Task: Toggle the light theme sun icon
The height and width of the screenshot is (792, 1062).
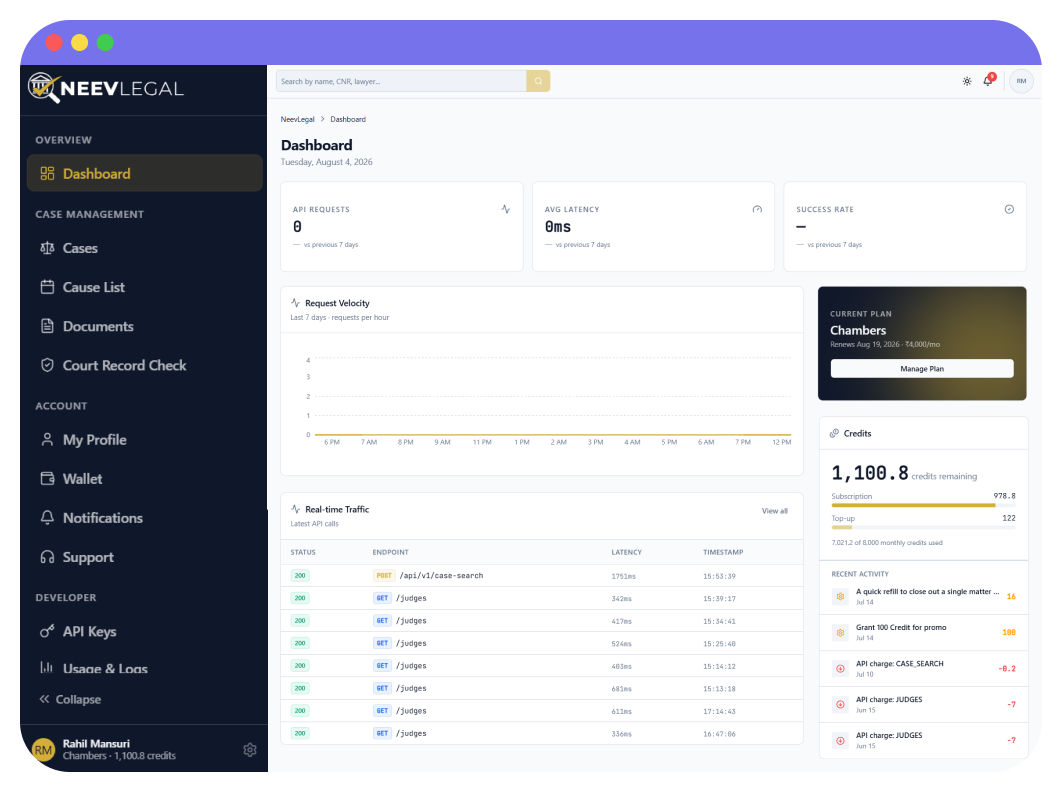Action: (x=967, y=81)
